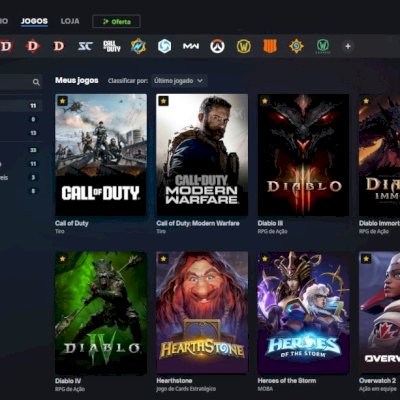Open the Diablo III cover art

point(303,155)
